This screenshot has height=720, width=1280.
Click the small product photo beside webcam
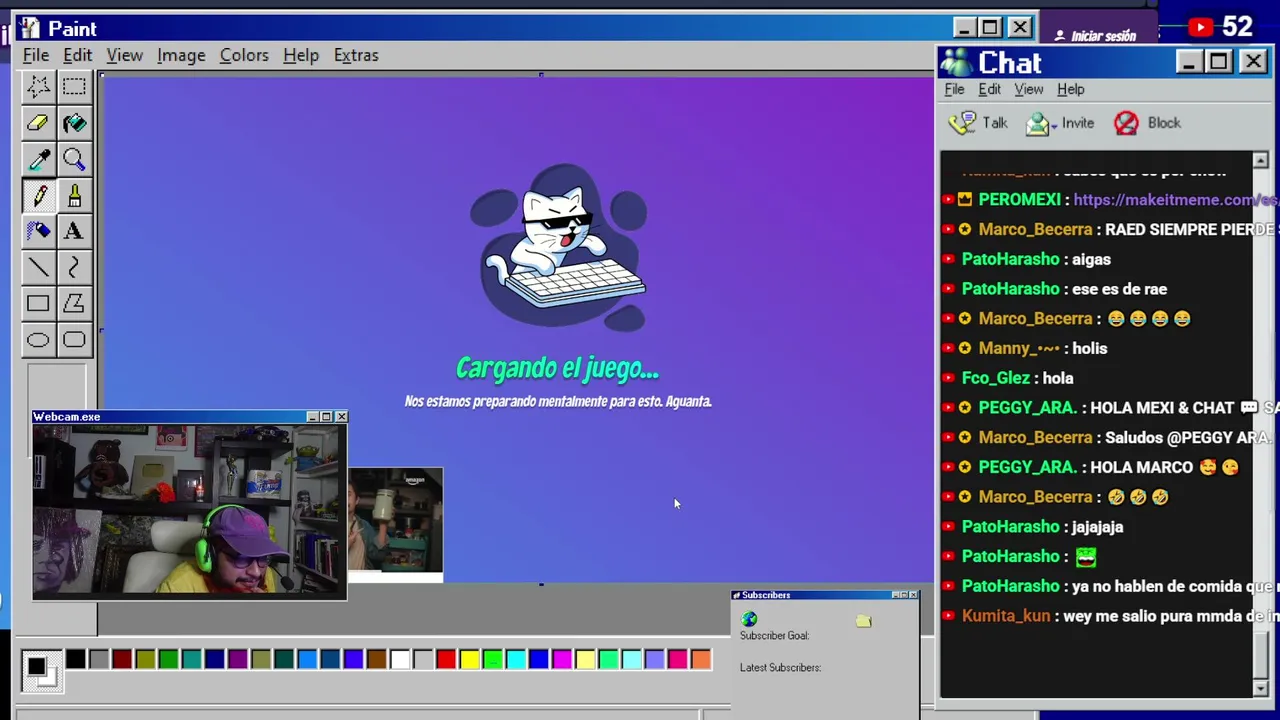coord(395,524)
